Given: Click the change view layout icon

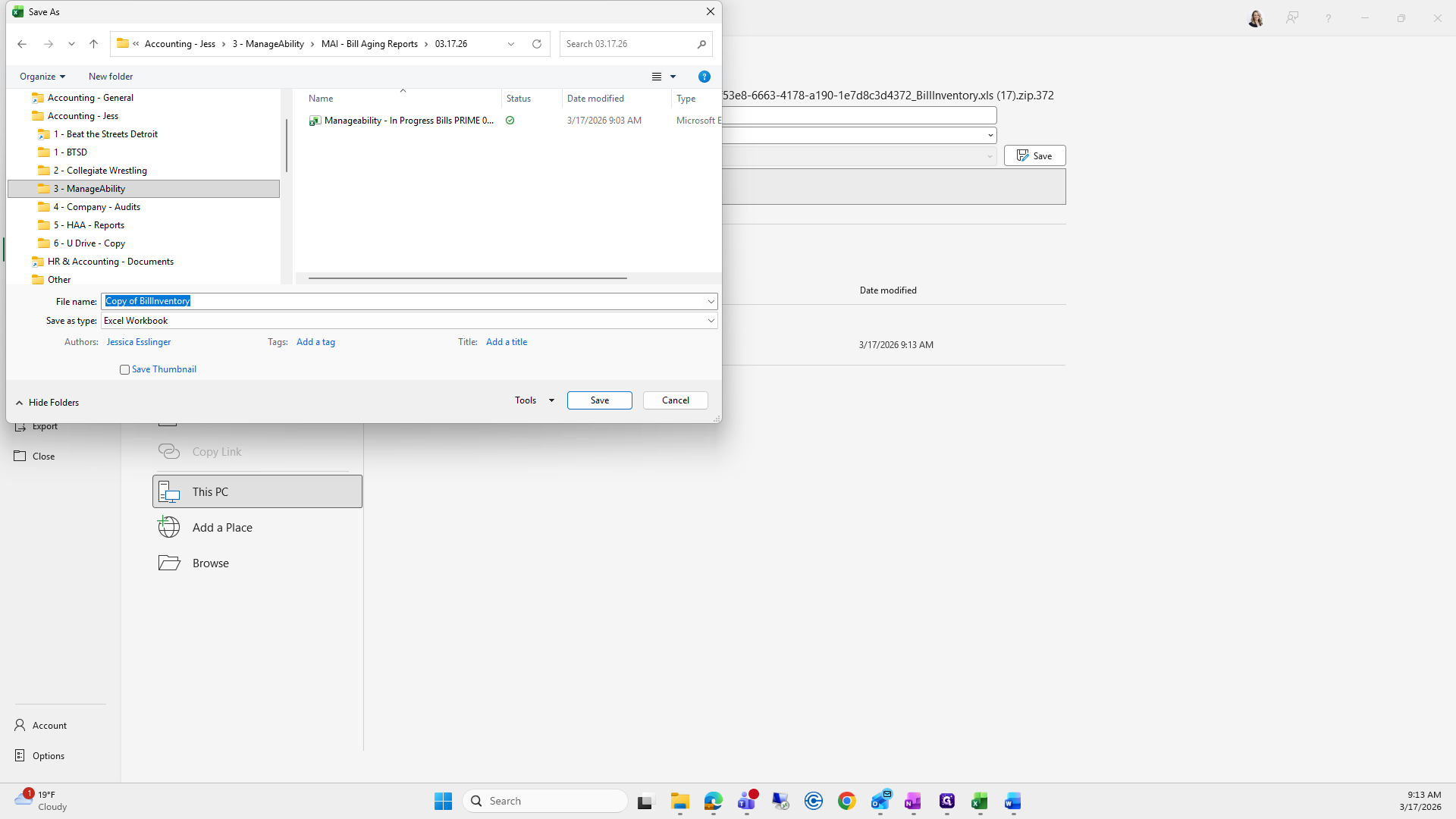Looking at the screenshot, I should click(657, 77).
